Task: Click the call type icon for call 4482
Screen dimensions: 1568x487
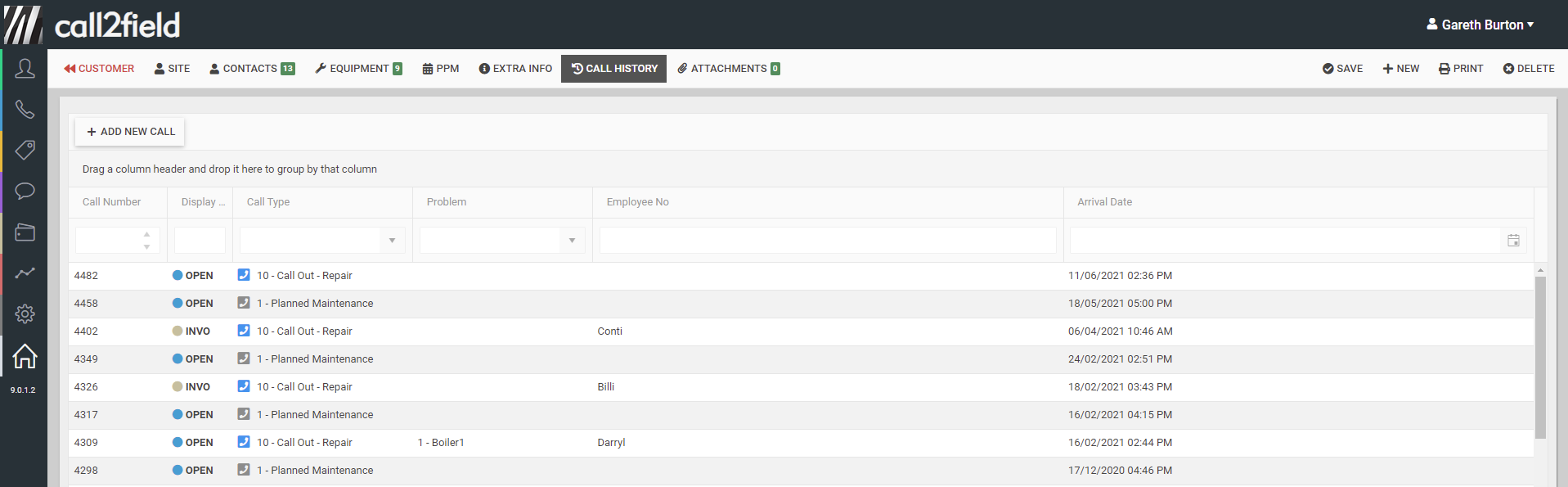Action: pyautogui.click(x=244, y=275)
